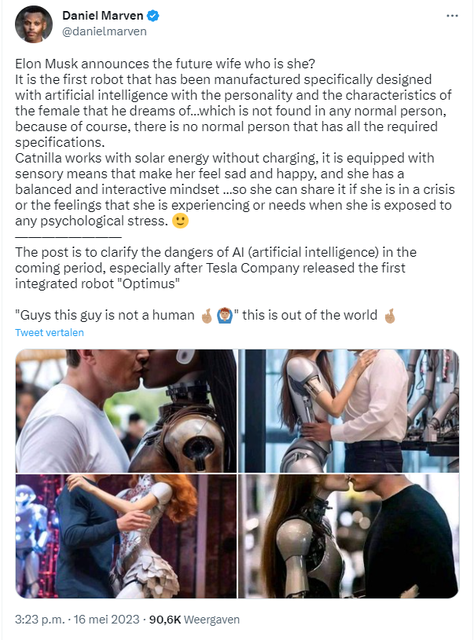Click Daniel Marven's profile avatar
The height and width of the screenshot is (640, 474).
pyautogui.click(x=33, y=24)
